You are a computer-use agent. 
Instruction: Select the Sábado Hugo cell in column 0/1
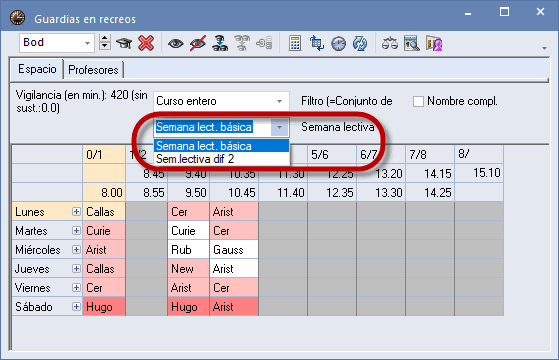(104, 307)
